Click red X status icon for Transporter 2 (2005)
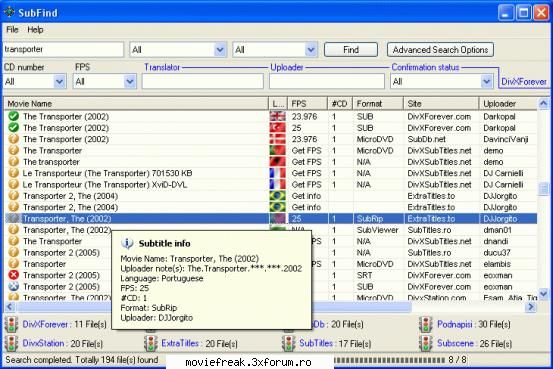 click(13, 275)
